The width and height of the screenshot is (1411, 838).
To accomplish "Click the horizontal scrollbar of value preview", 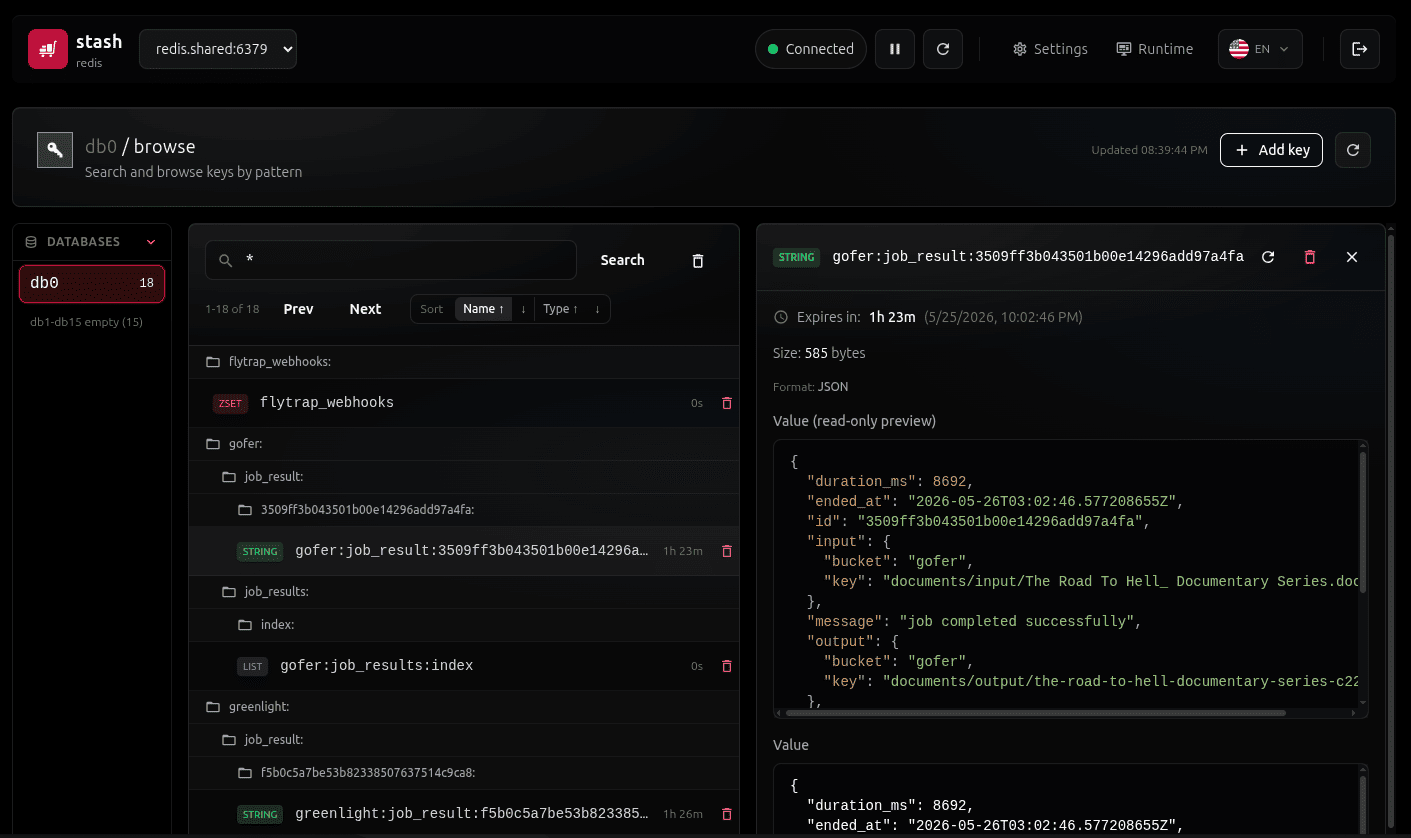I will (1035, 713).
